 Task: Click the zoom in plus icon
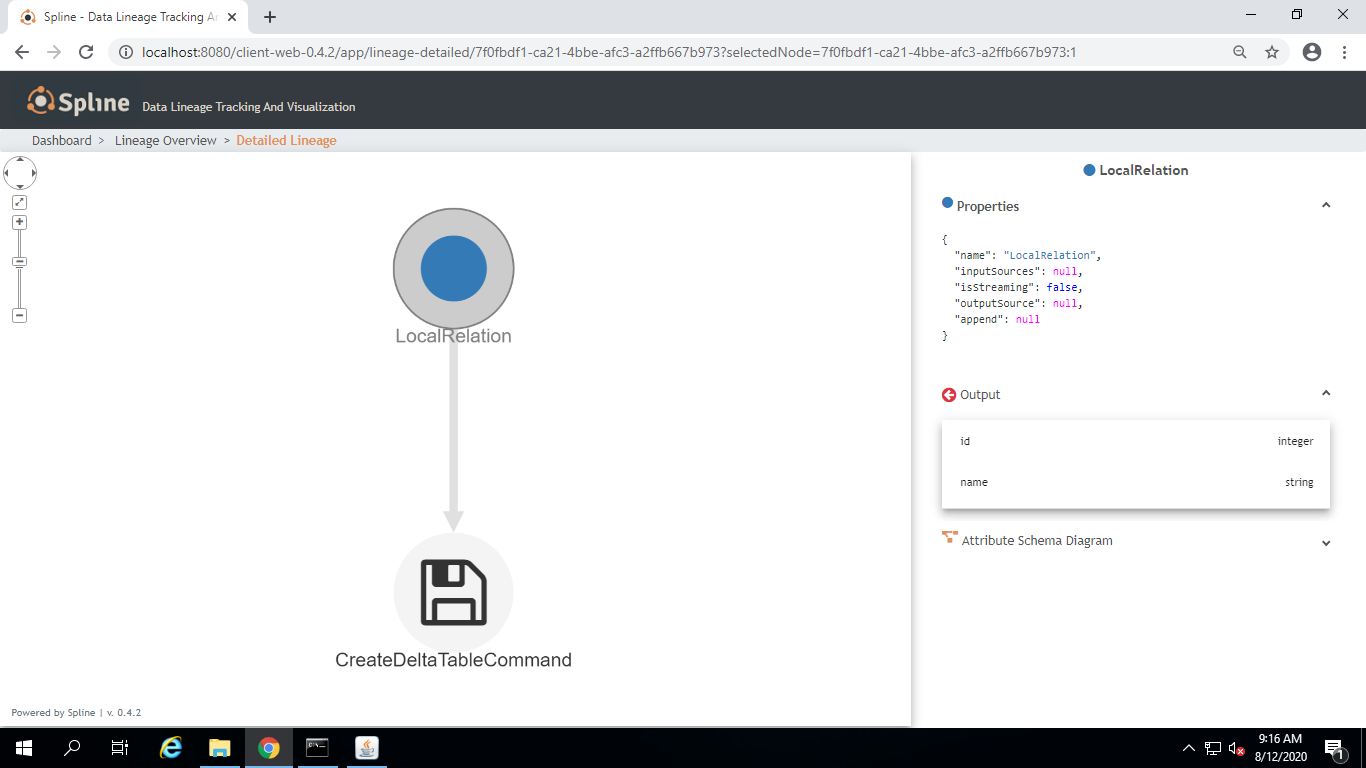[x=19, y=222]
